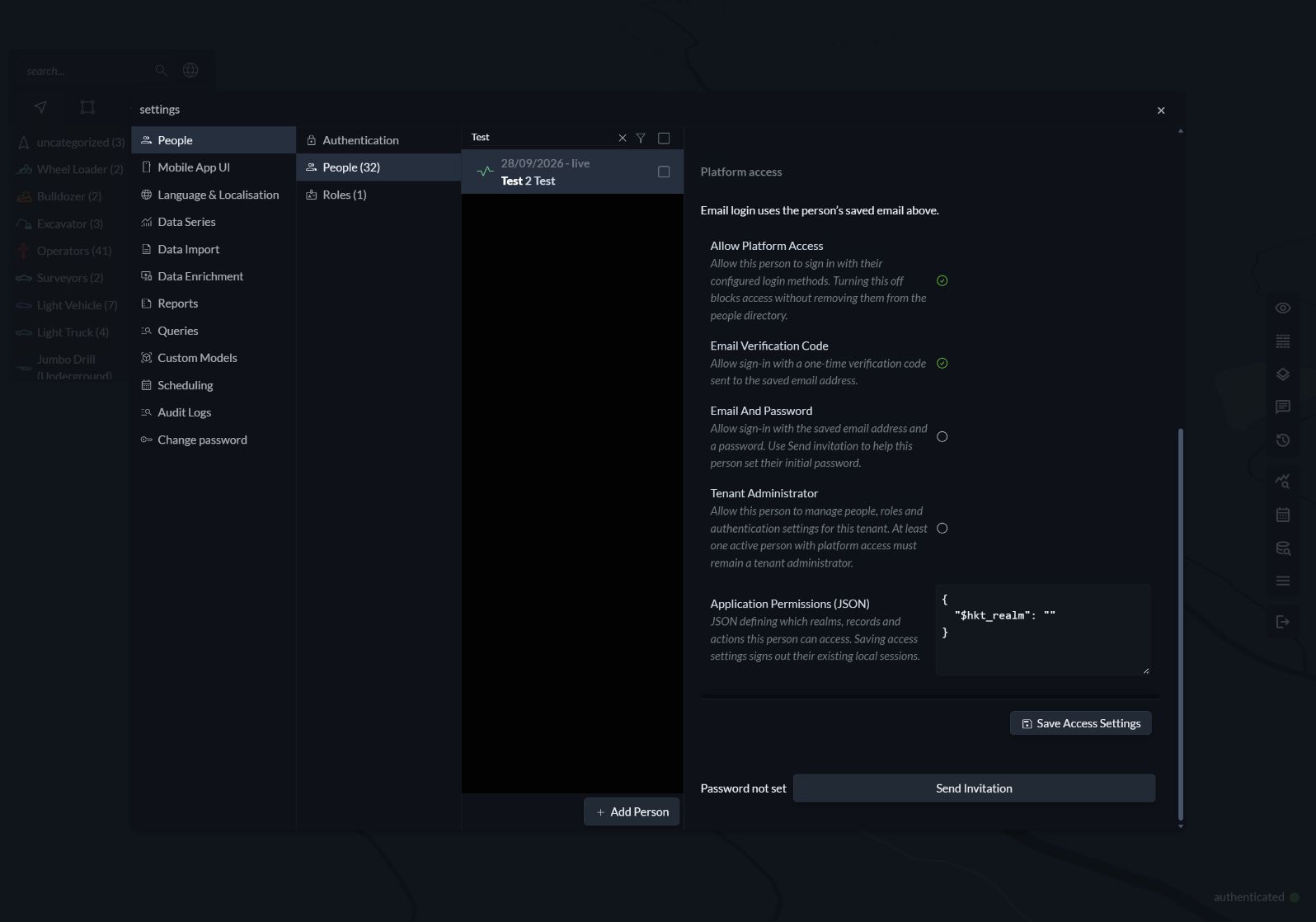
Task: Open Scheduling settings
Action: click(x=214, y=385)
